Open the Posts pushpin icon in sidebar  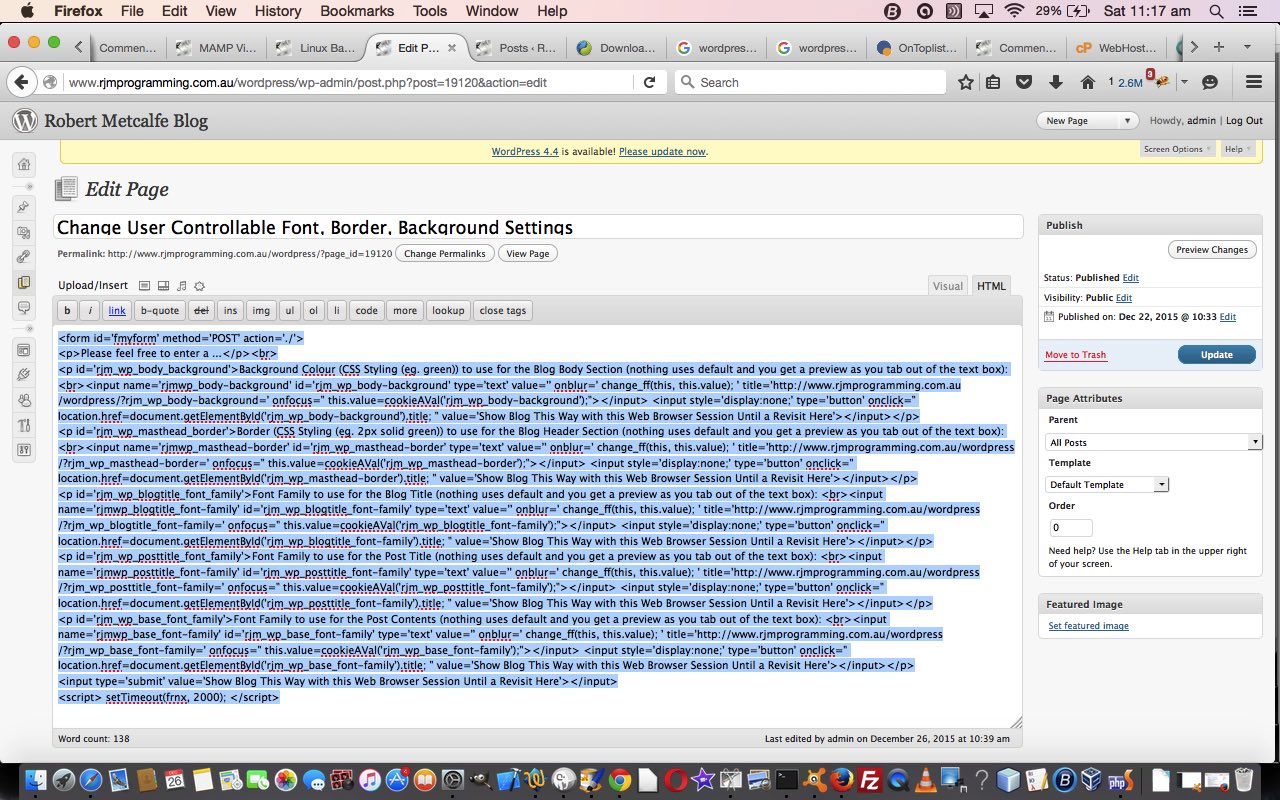click(x=24, y=207)
